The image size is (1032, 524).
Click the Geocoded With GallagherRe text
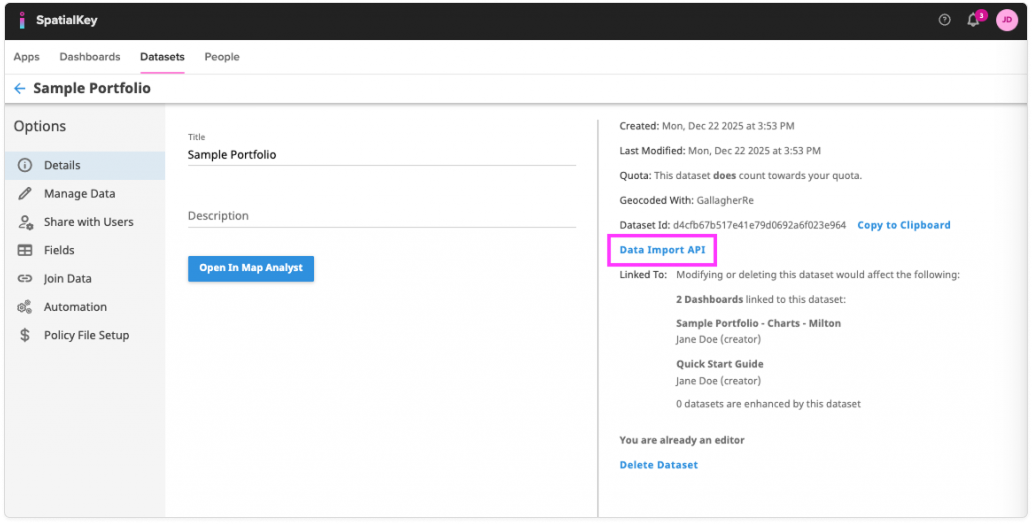684,200
